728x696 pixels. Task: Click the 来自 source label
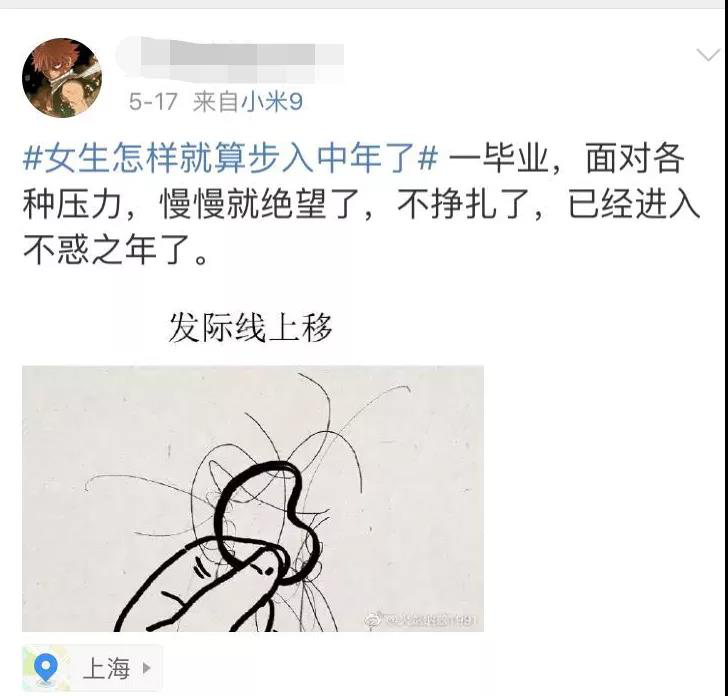[x=215, y=101]
